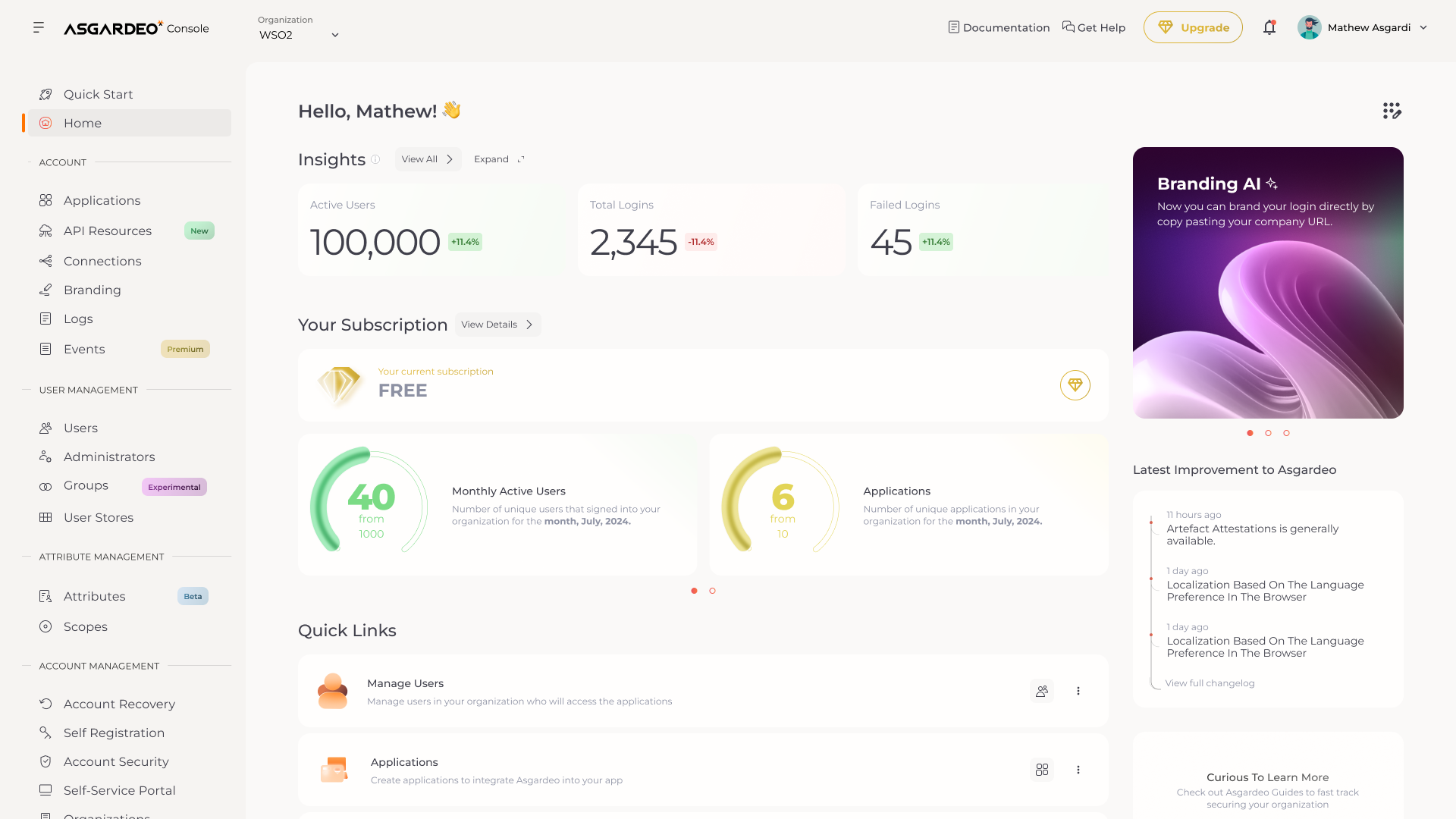
Task: Click the Insights info icon
Action: pos(375,160)
